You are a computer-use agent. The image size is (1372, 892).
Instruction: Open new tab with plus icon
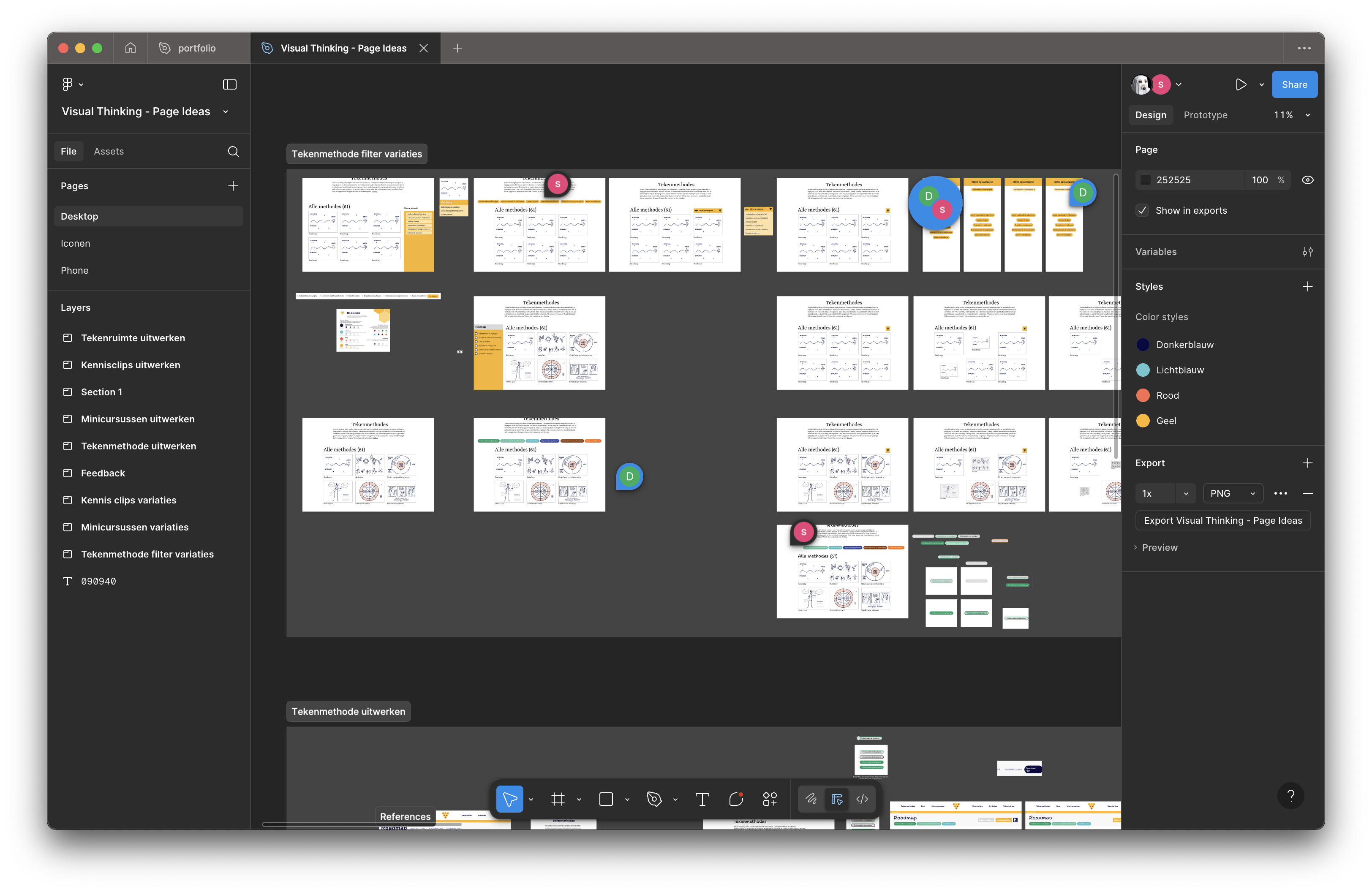[457, 49]
